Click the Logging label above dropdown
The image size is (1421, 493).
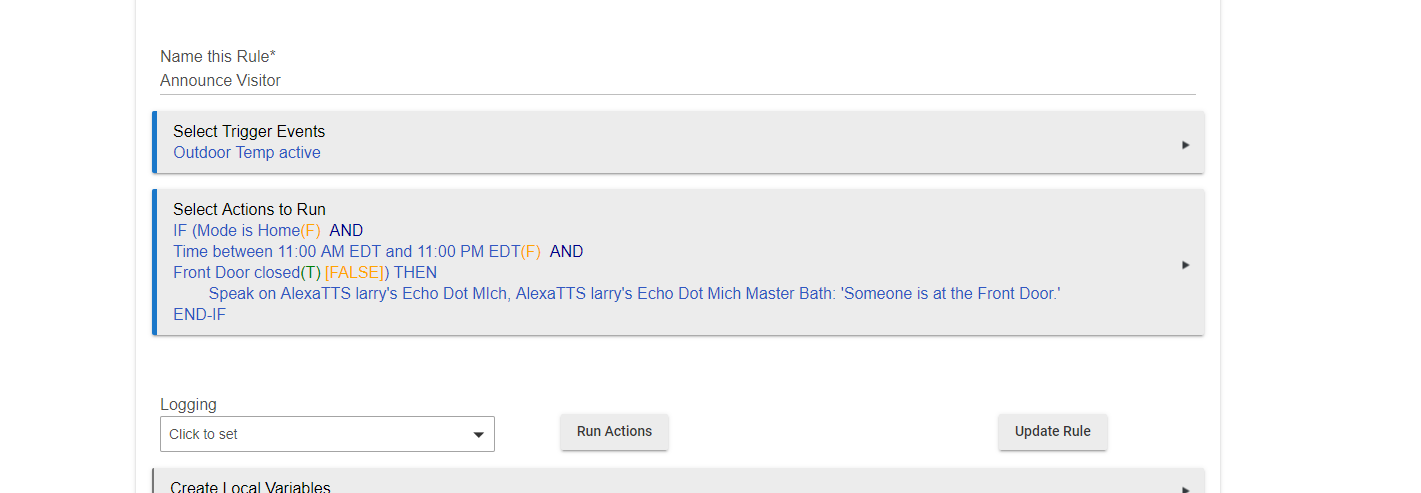point(188,405)
